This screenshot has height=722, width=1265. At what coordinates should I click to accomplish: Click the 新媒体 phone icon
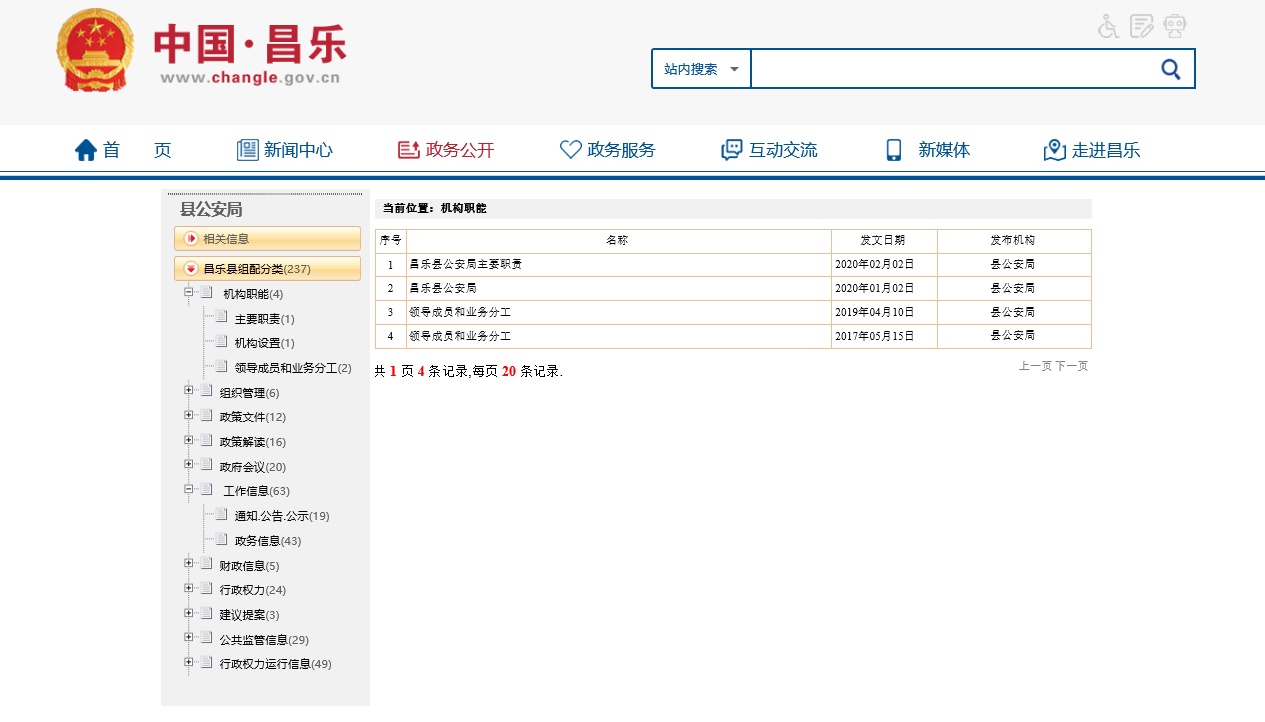coord(894,150)
